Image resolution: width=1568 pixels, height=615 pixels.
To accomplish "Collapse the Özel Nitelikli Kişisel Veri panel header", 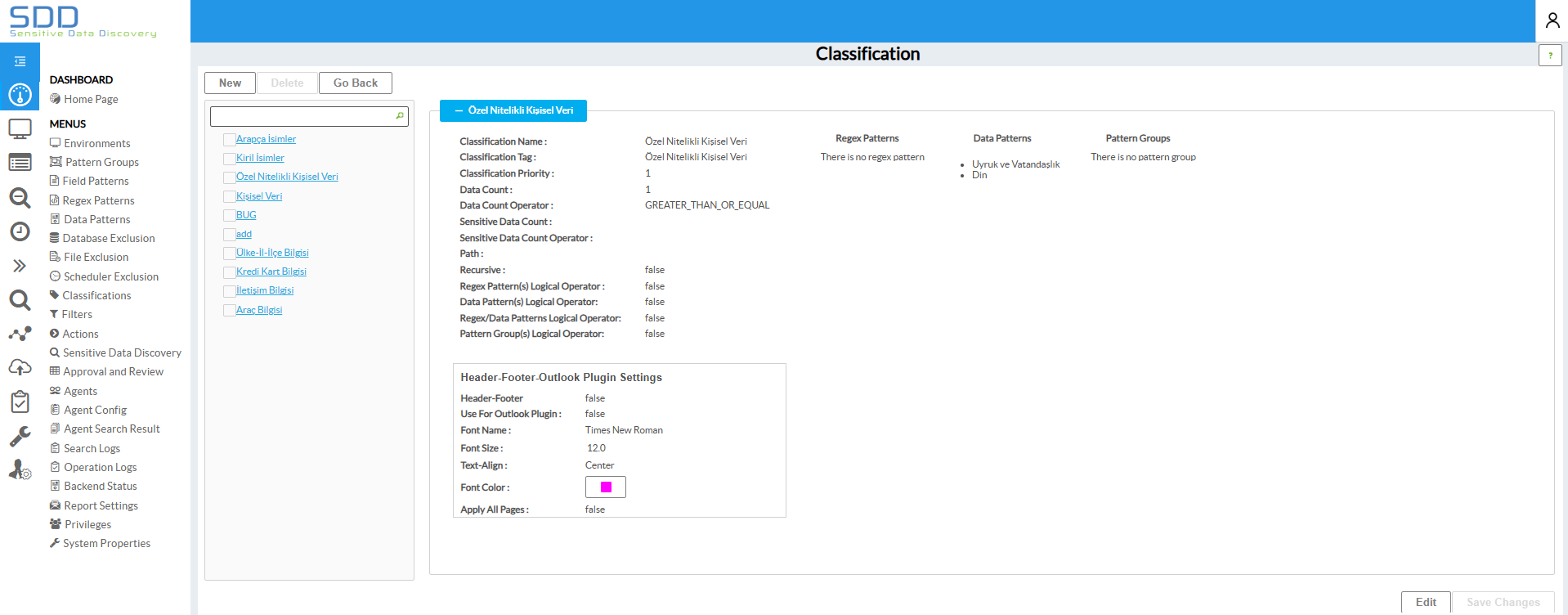I will (513, 110).
